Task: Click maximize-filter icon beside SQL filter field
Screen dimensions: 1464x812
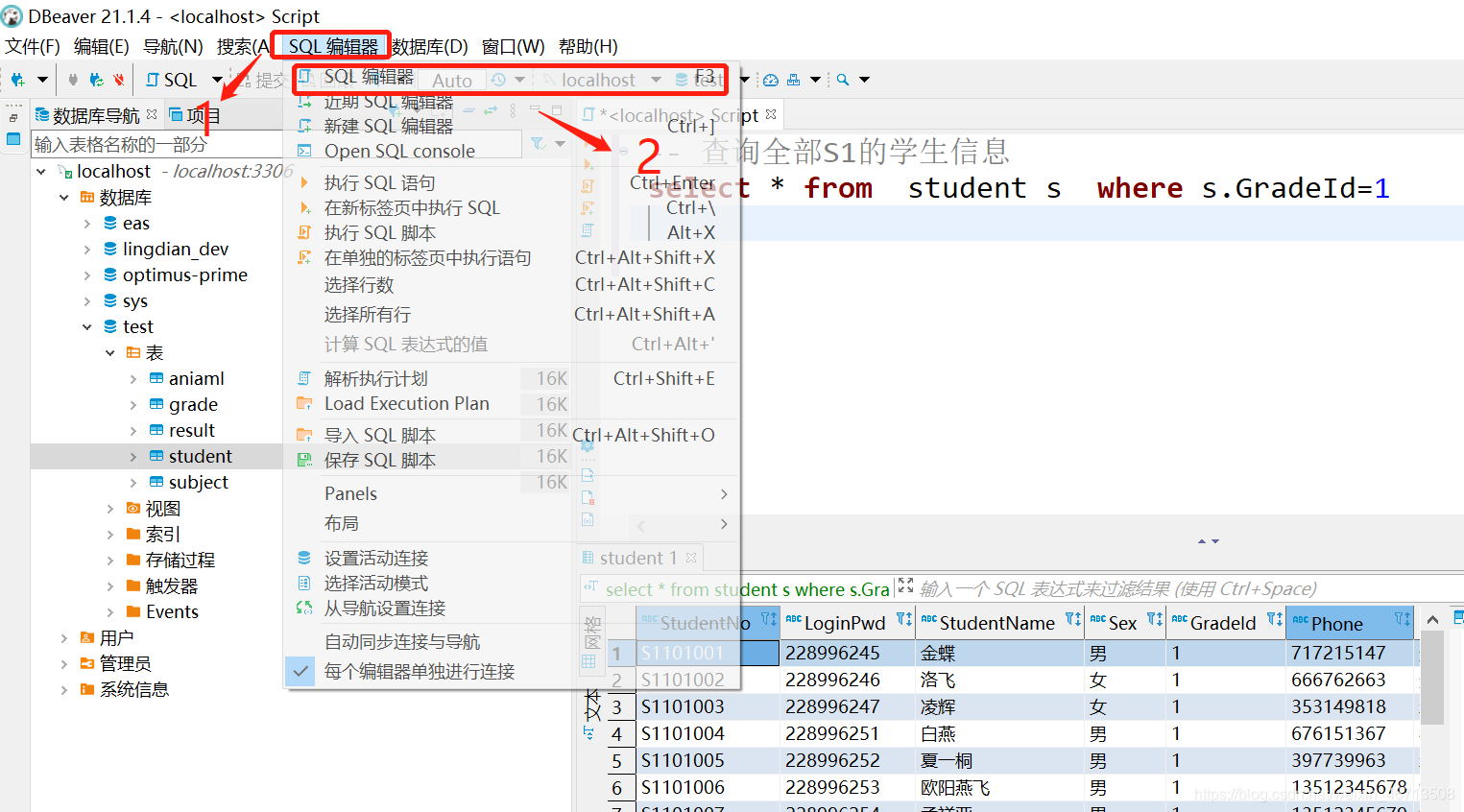Action: [x=905, y=585]
